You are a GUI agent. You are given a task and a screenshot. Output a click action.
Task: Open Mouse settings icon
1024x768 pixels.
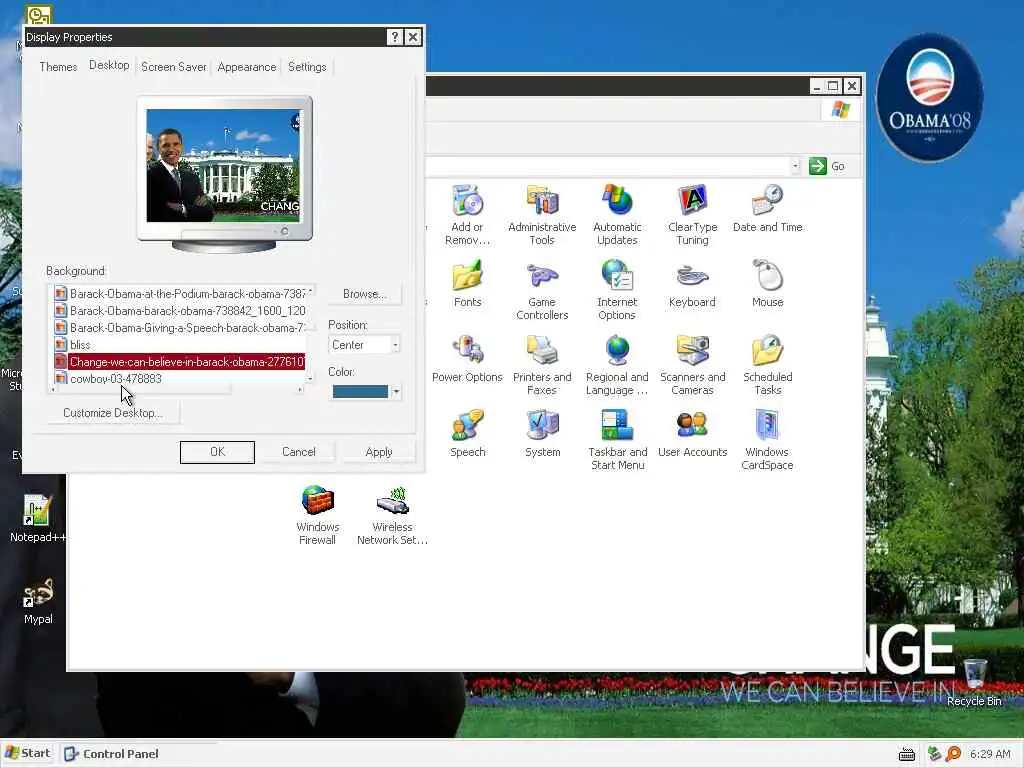[767, 284]
